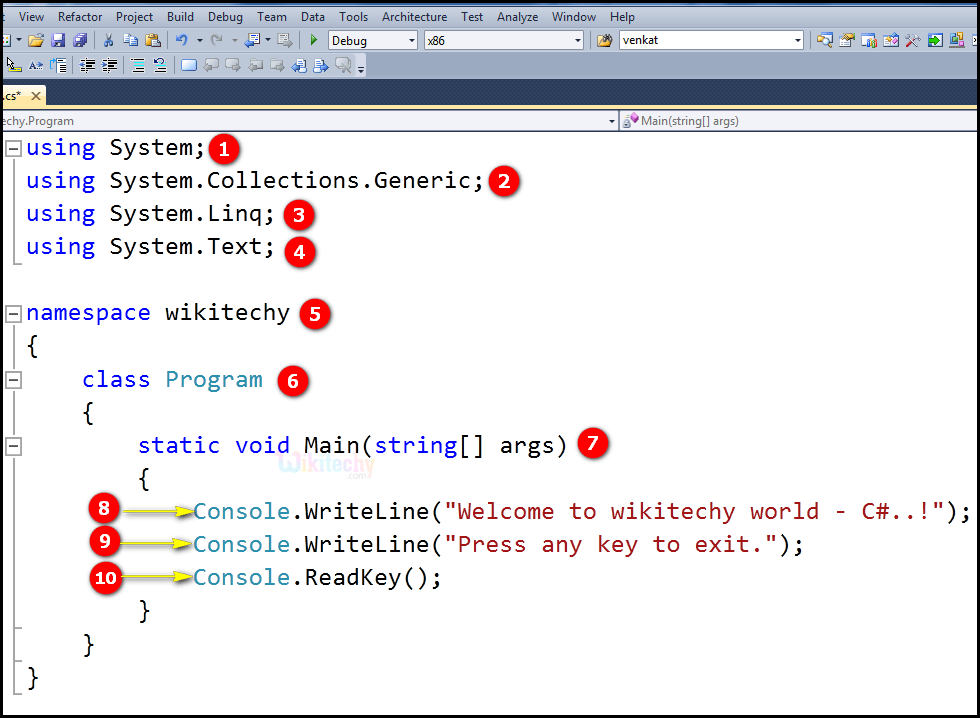980x718 pixels.
Task: Click the Save All icon
Action: (x=81, y=40)
